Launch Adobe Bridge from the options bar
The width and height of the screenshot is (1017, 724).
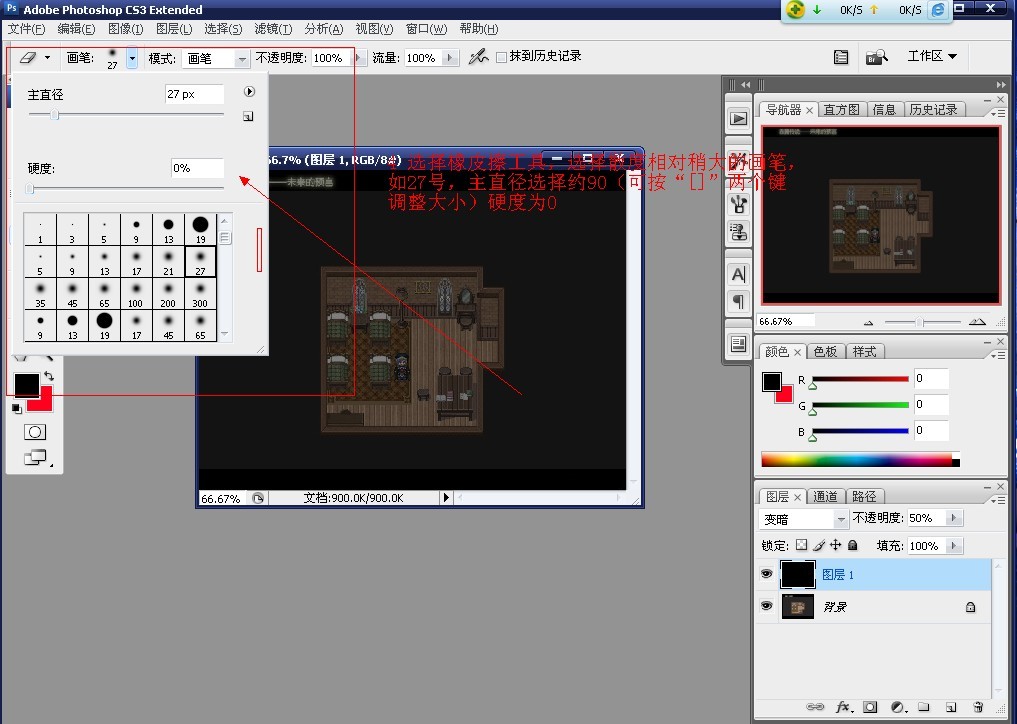tap(876, 57)
